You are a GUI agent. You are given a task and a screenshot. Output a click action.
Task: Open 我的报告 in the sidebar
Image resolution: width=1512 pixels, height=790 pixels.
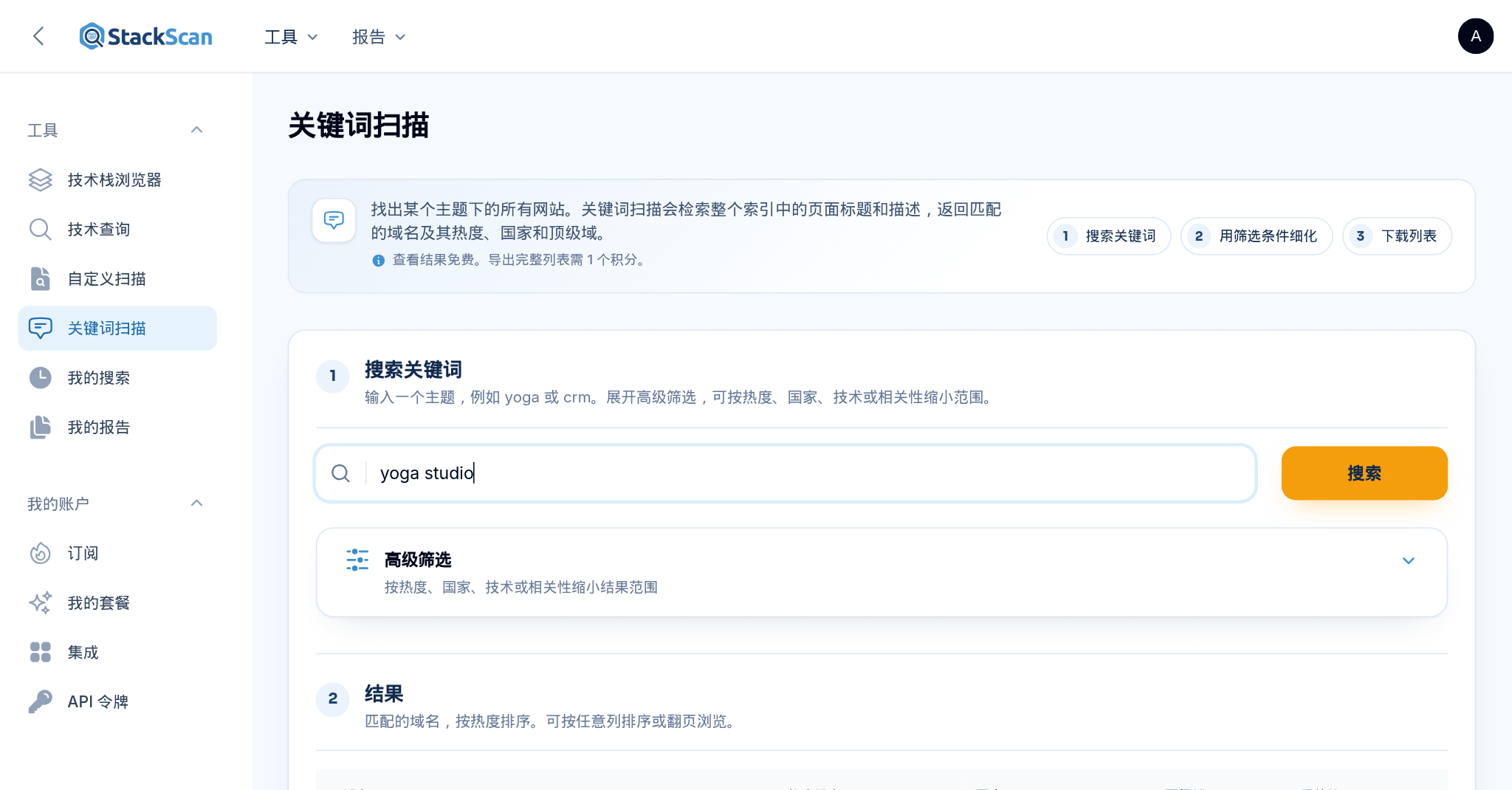pyautogui.click(x=117, y=427)
